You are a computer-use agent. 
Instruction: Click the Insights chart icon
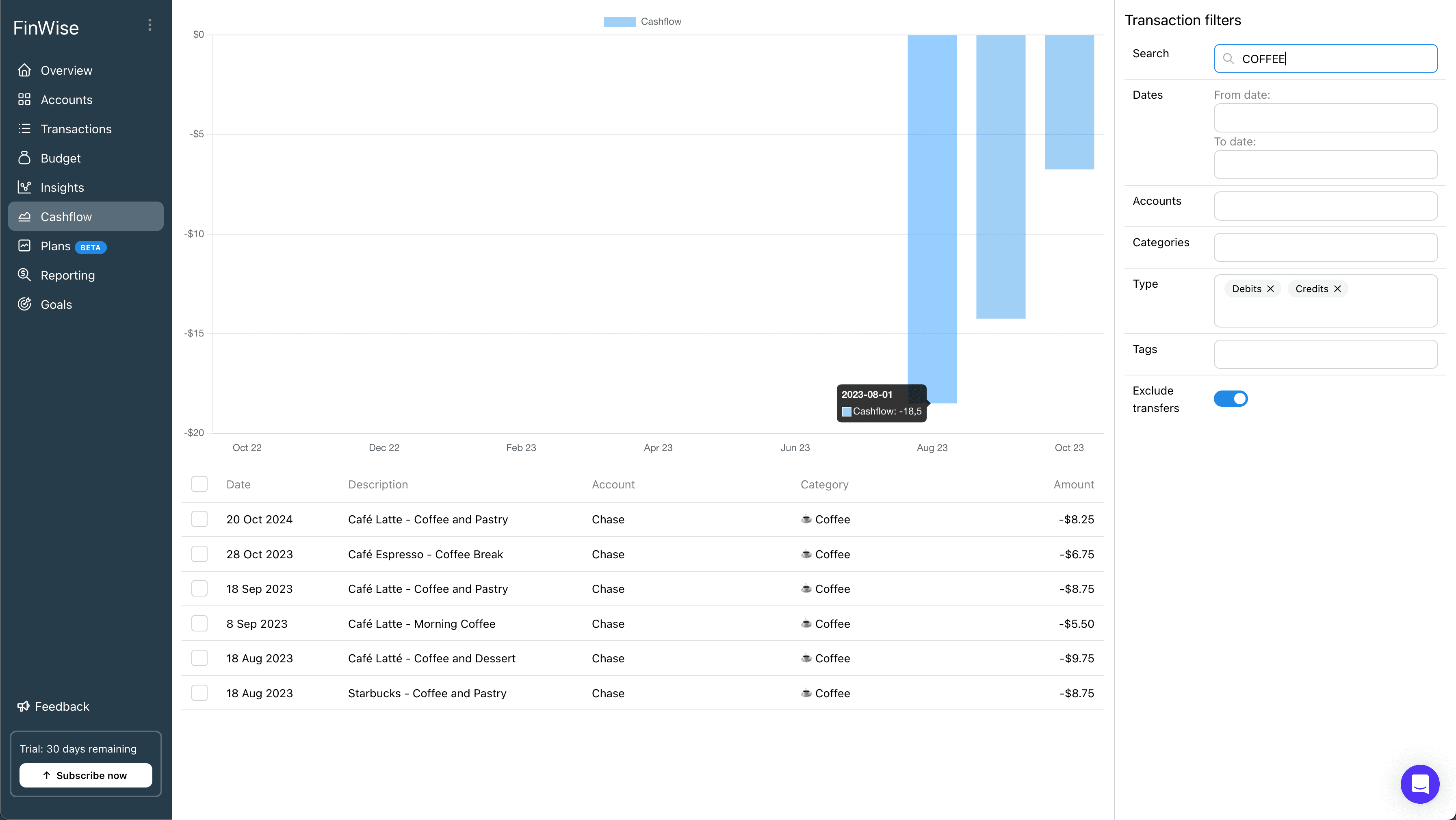(x=24, y=187)
